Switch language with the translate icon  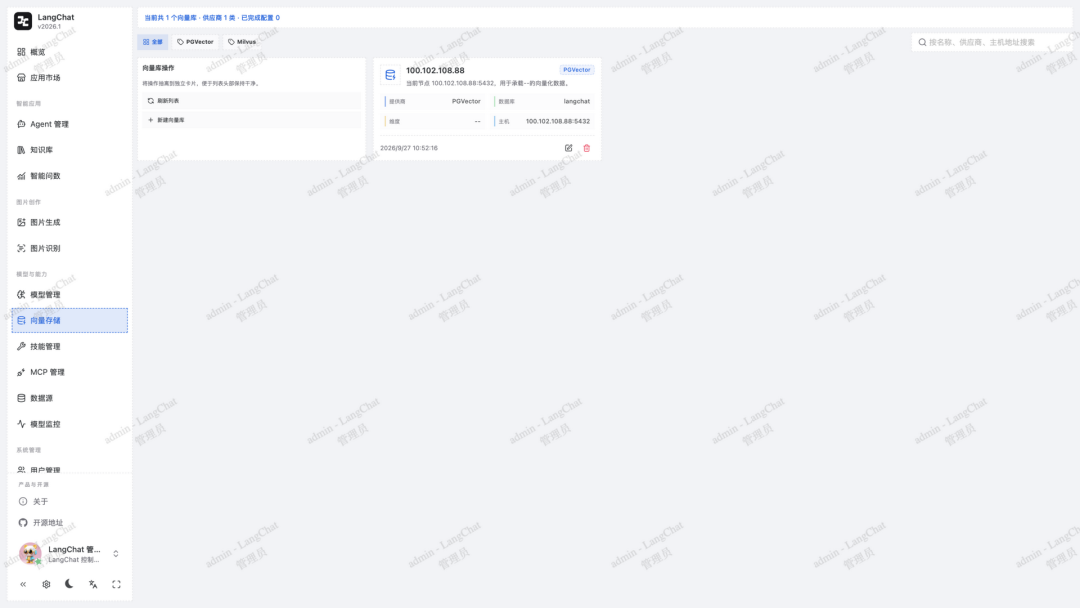93,584
